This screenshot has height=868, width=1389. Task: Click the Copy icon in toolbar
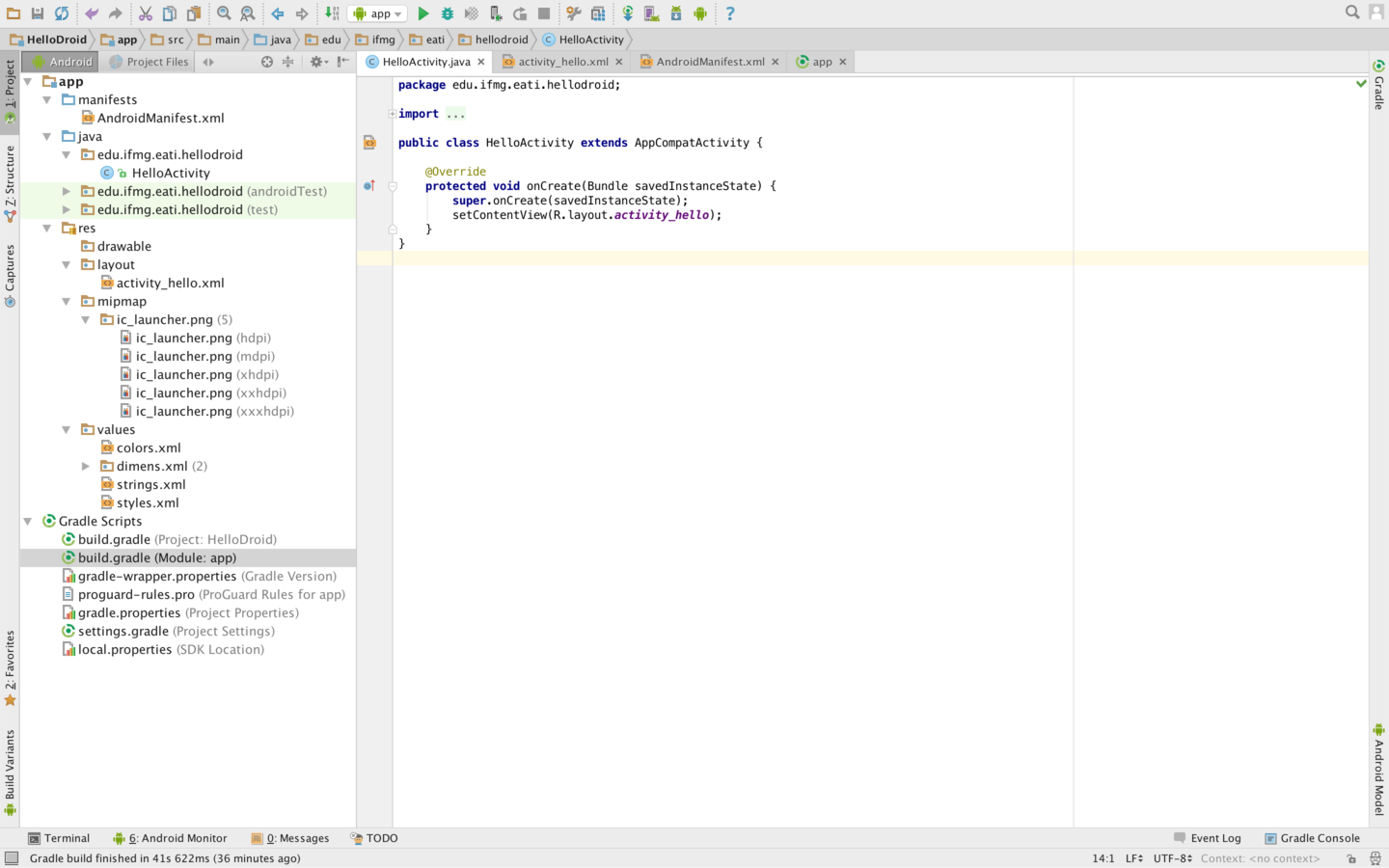coord(170,14)
